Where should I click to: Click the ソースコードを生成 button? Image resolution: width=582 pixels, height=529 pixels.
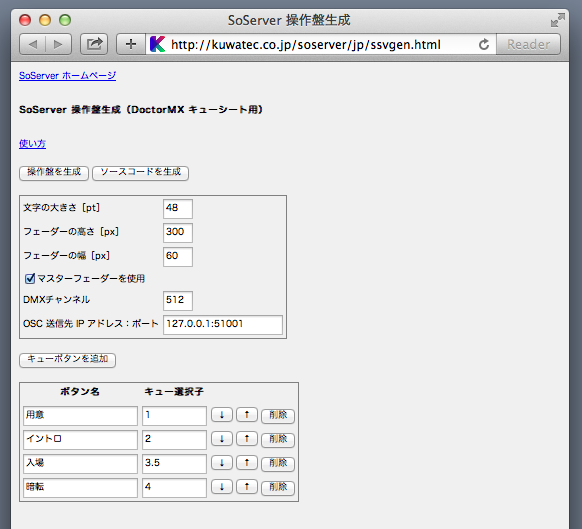click(x=140, y=173)
